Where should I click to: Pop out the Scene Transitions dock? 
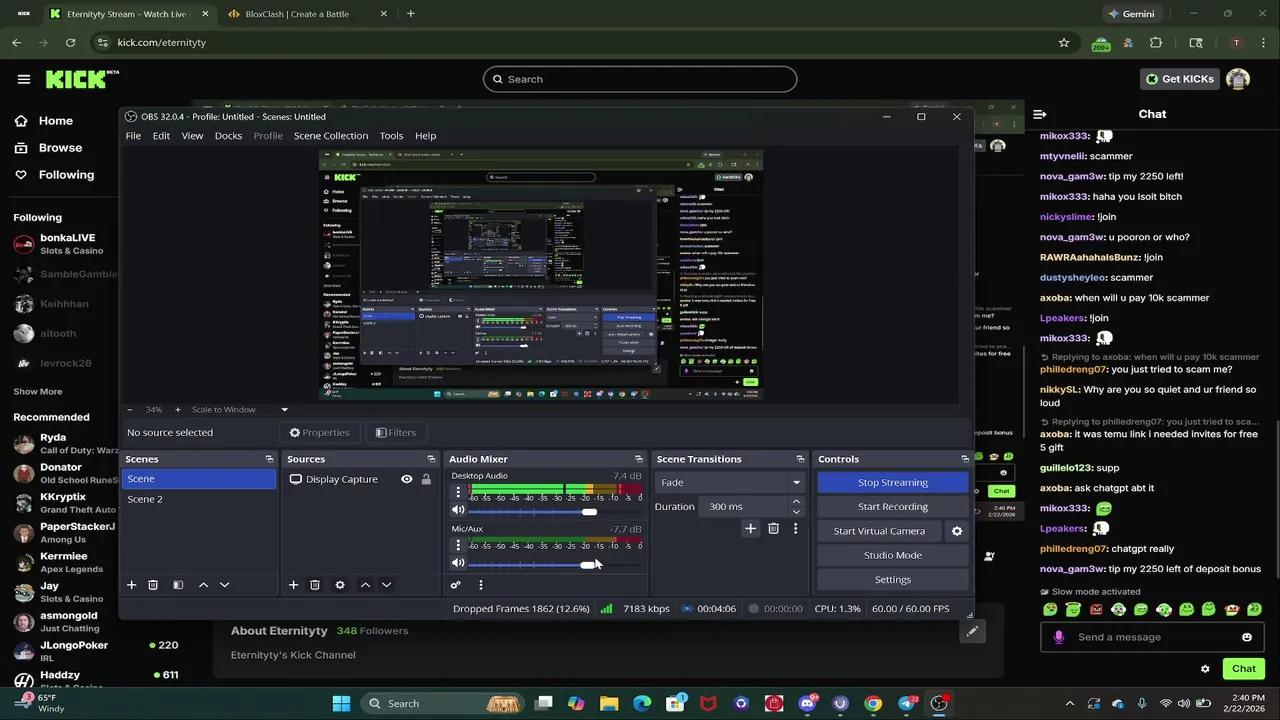coord(800,459)
